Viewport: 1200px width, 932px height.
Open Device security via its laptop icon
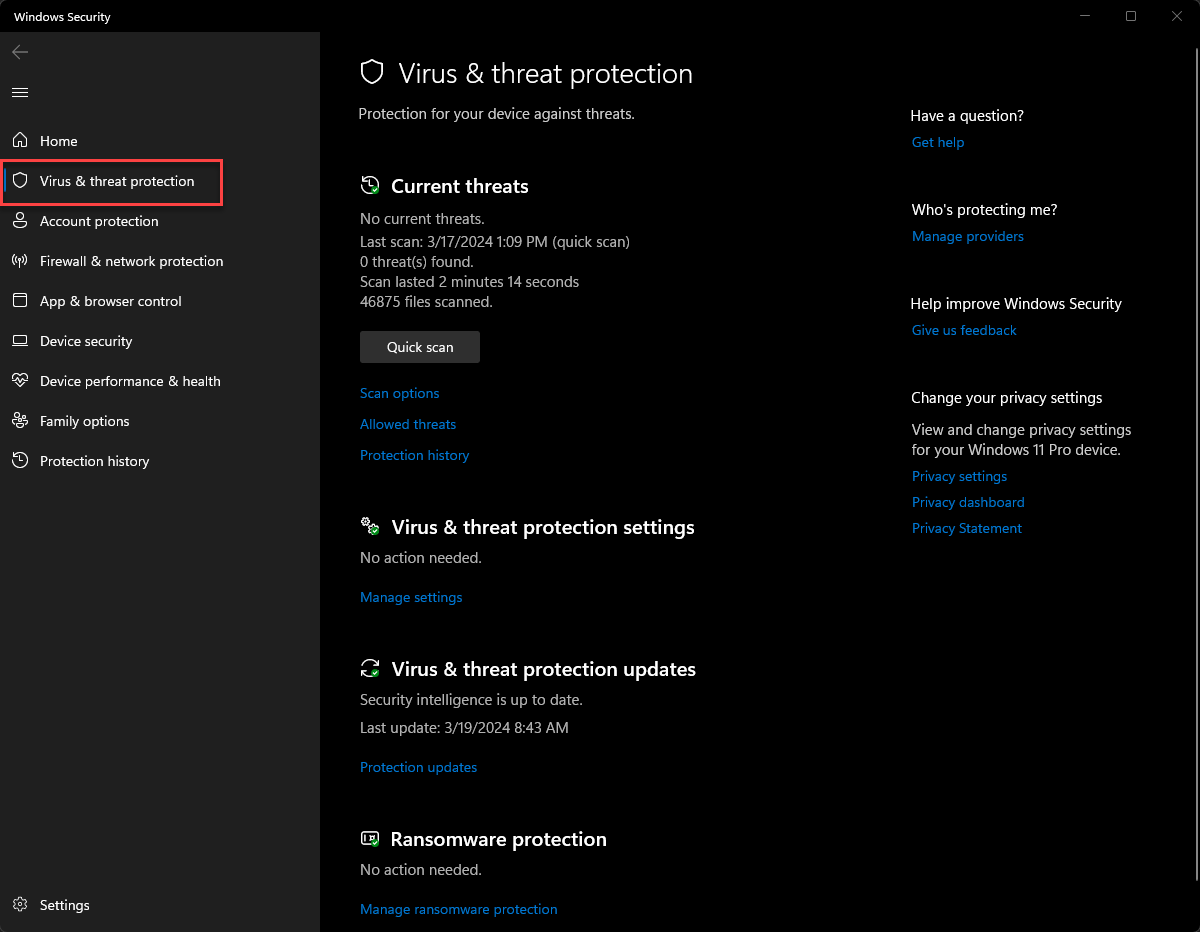point(20,341)
